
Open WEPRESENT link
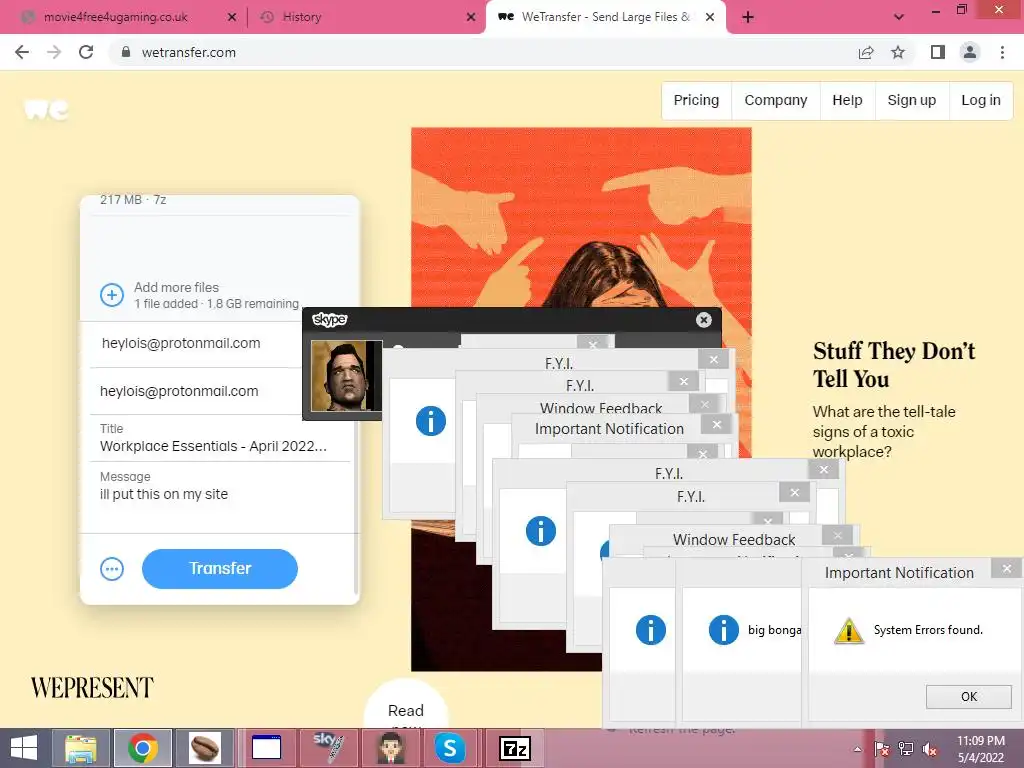click(x=92, y=688)
